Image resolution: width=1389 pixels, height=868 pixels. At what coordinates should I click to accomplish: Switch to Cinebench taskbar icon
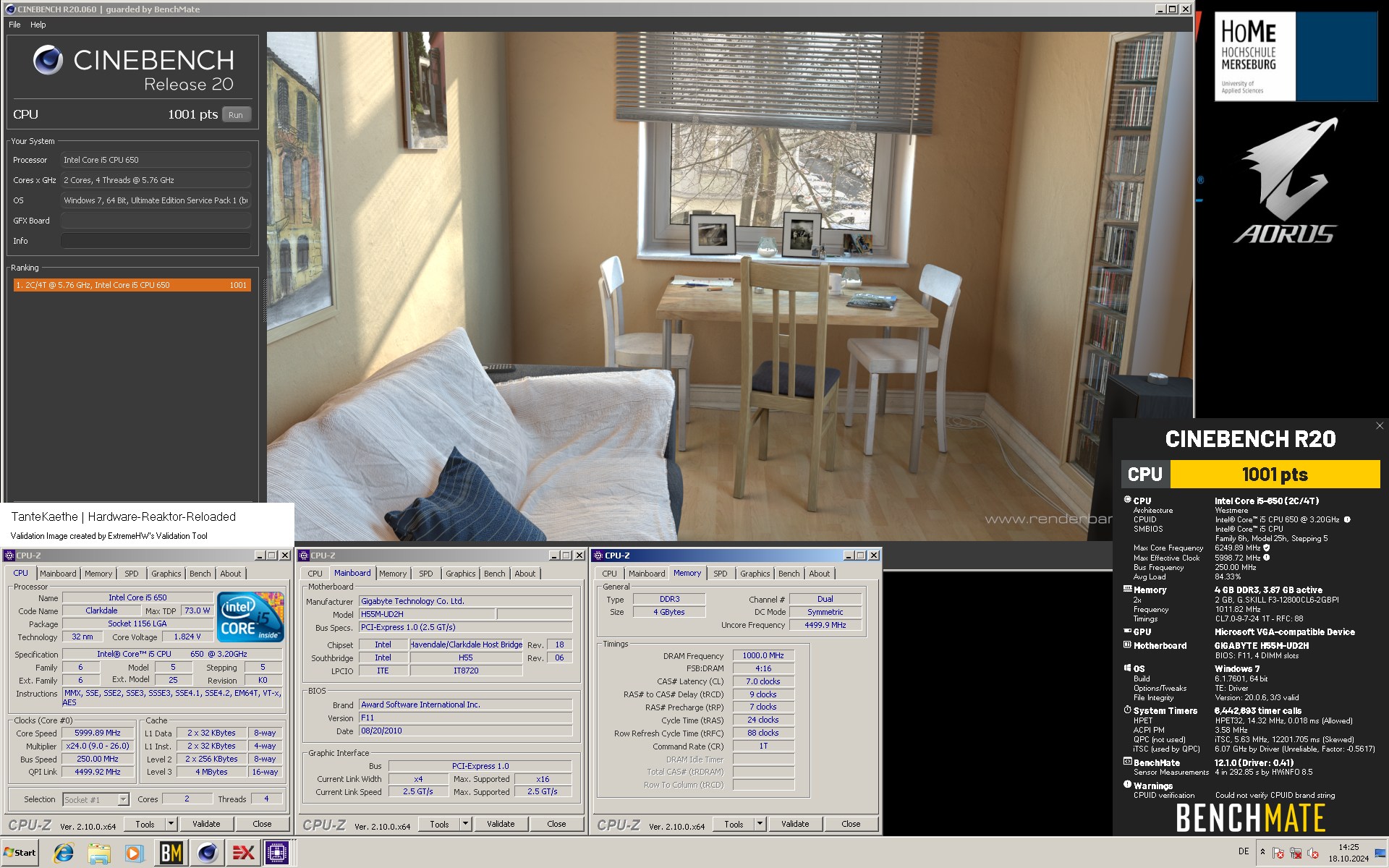[208, 853]
